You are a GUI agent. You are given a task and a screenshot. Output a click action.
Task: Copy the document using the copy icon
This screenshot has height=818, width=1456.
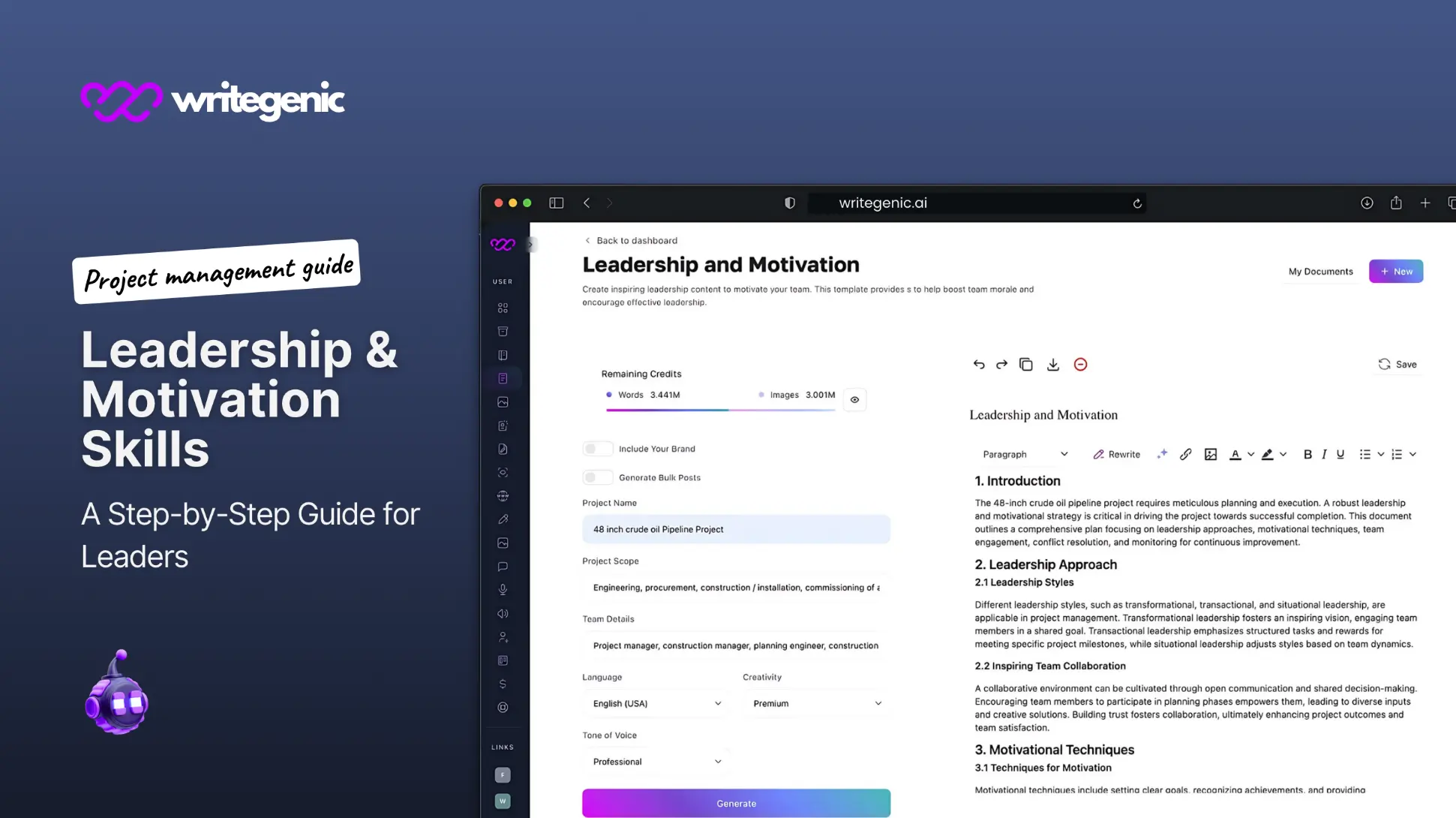[1026, 364]
